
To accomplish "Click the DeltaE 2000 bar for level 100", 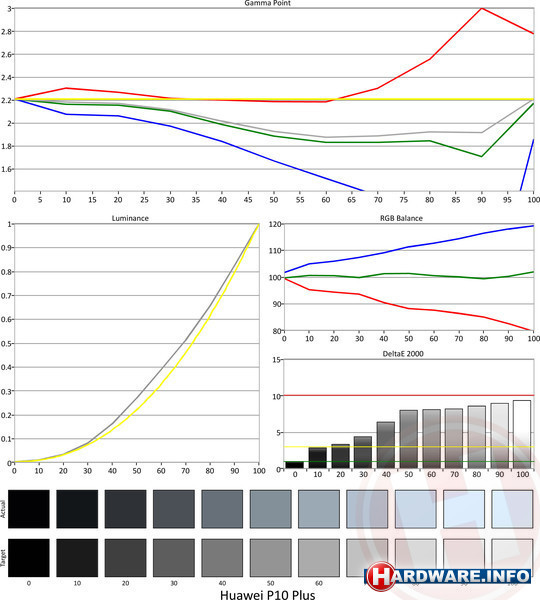I will (x=522, y=434).
